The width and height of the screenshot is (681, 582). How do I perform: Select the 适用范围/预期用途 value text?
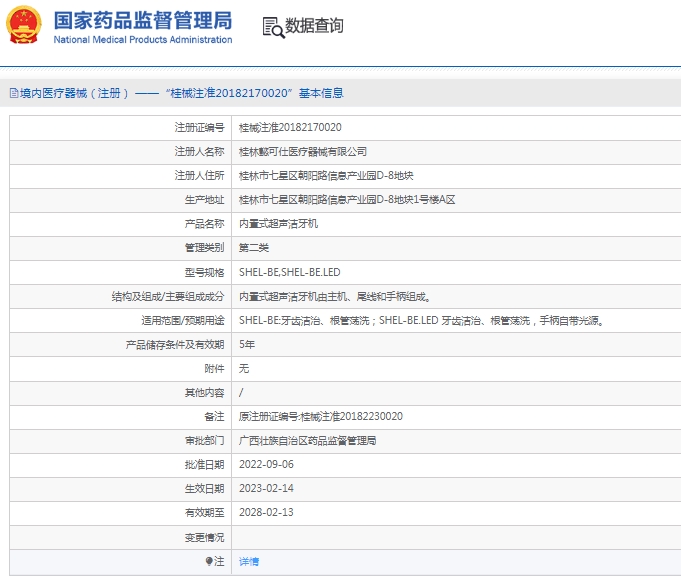point(422,321)
